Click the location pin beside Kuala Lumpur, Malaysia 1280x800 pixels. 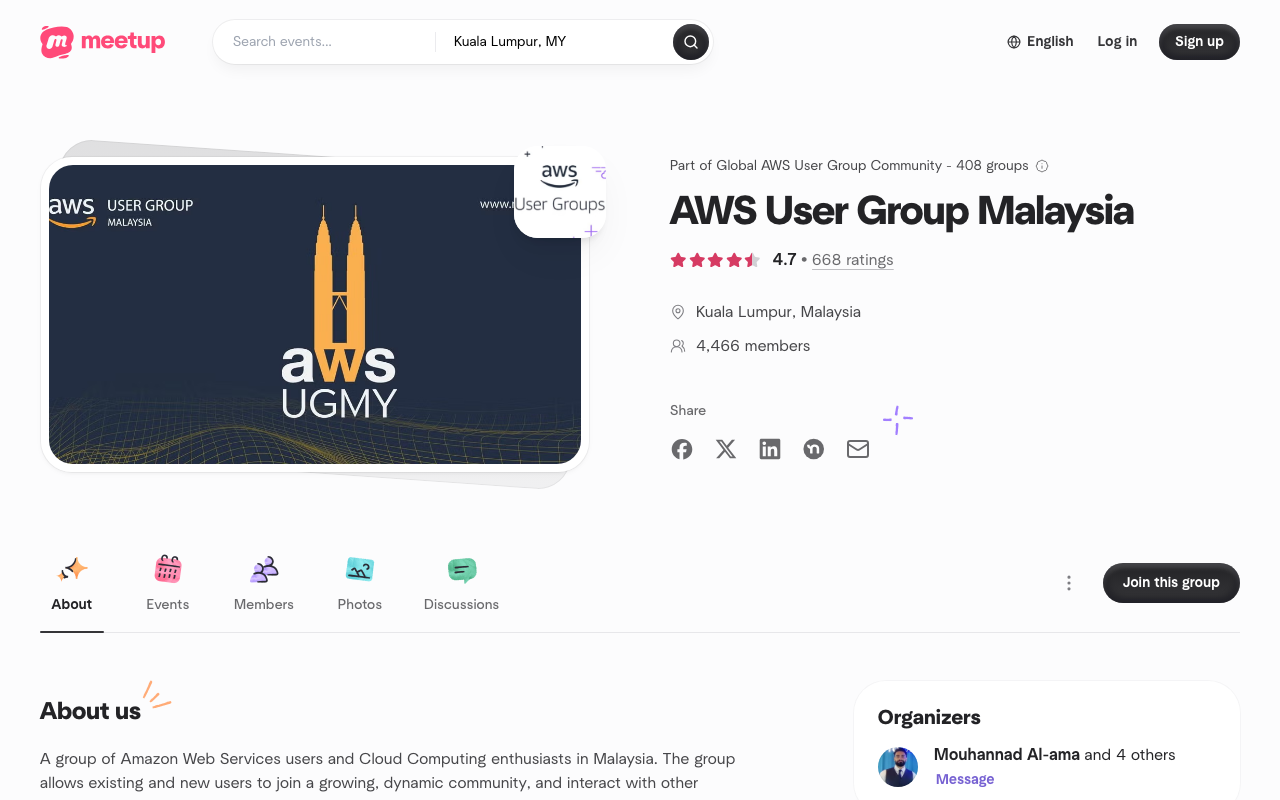(678, 311)
